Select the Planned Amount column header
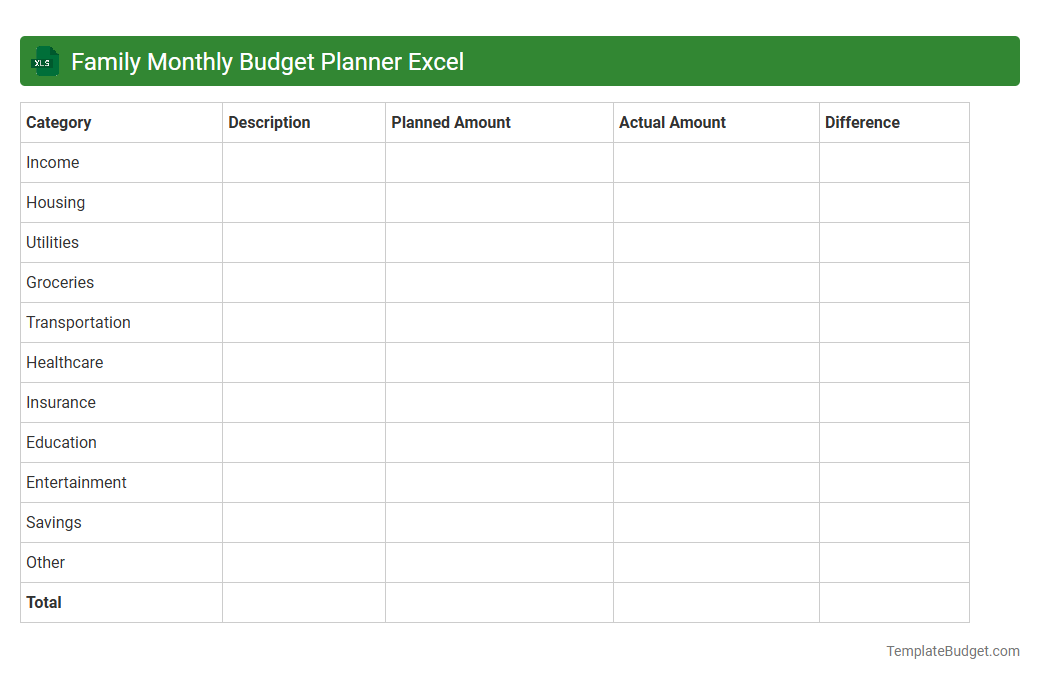Image resolution: width=1040 pixels, height=680 pixels. (x=450, y=122)
